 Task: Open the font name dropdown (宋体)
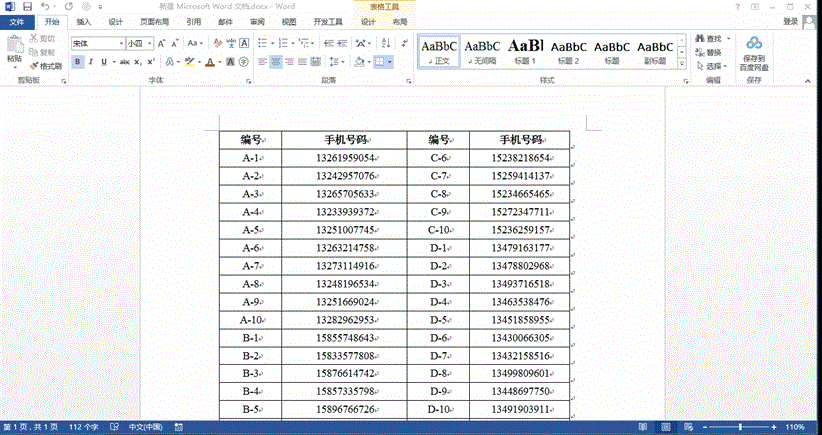pos(97,44)
